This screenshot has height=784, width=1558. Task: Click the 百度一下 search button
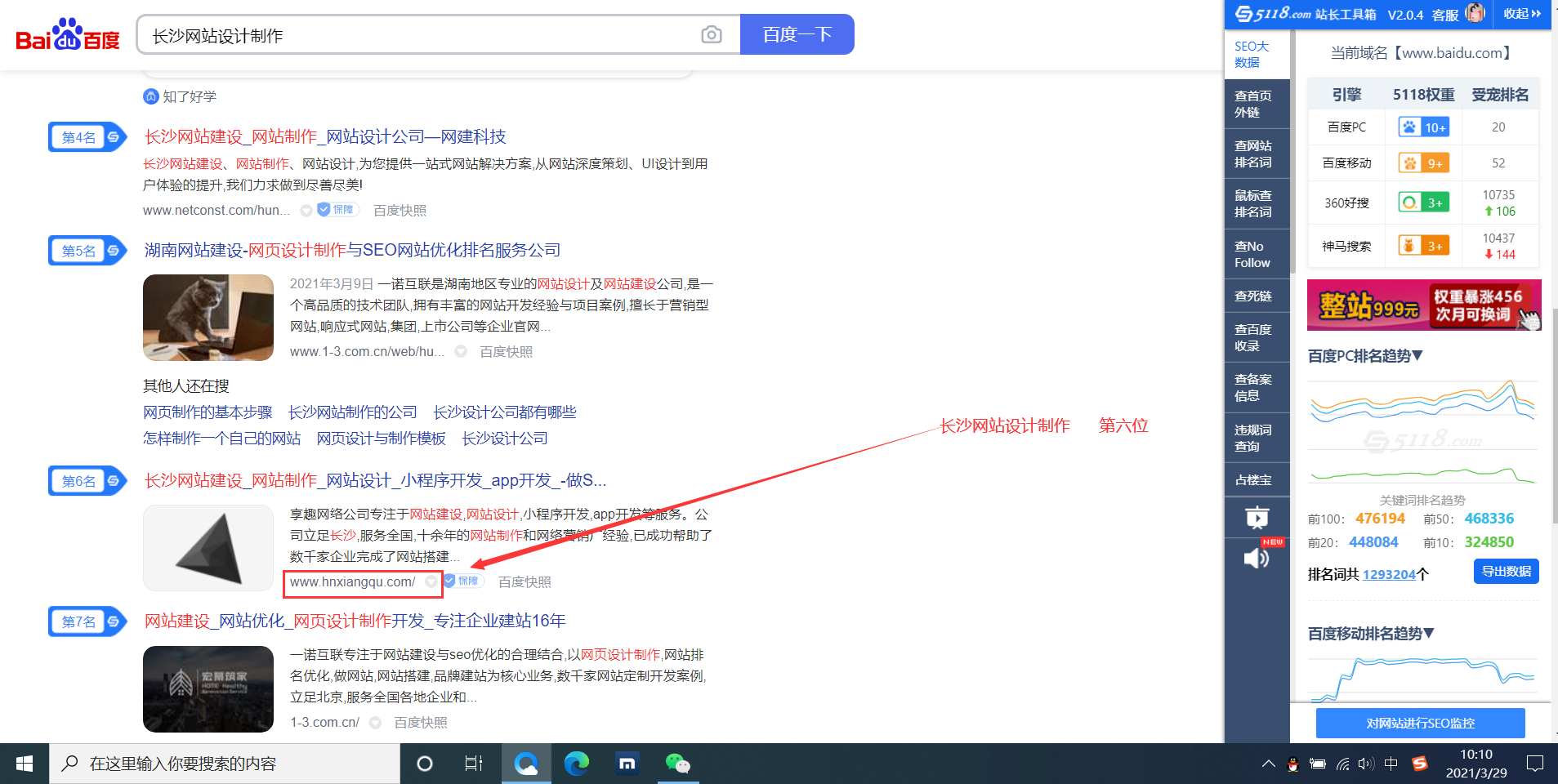tap(797, 34)
